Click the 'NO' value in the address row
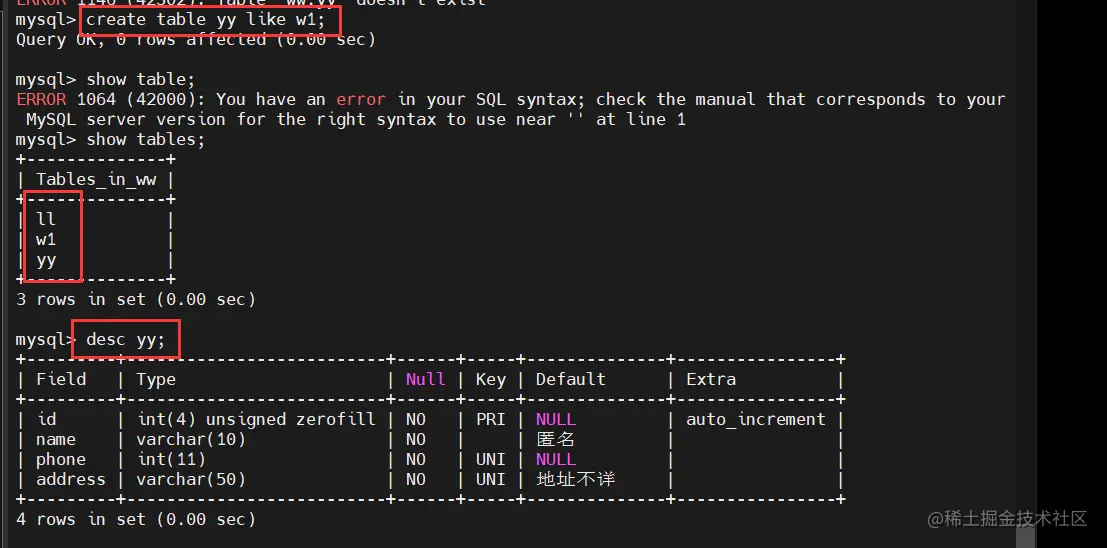Viewport: 1107px width, 548px height. (x=416, y=480)
